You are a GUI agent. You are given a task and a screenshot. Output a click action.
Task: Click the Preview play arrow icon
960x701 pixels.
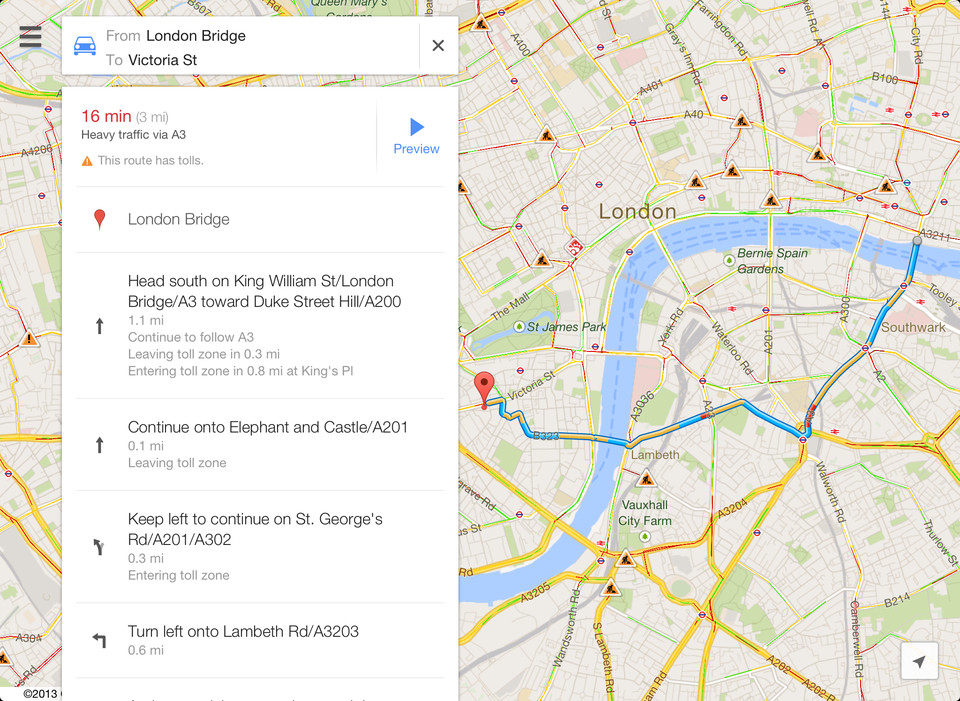pyautogui.click(x=417, y=127)
